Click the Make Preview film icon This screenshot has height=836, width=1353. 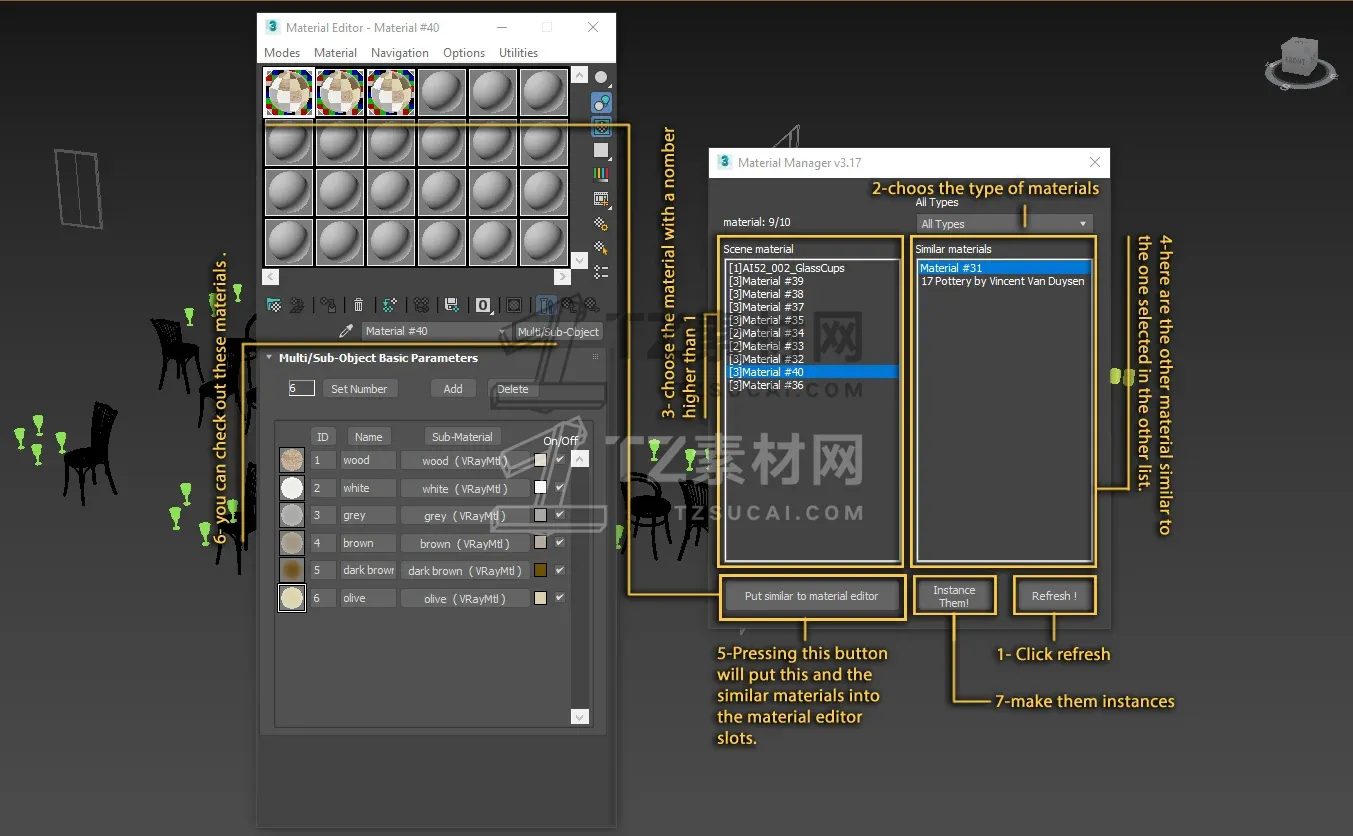(601, 199)
